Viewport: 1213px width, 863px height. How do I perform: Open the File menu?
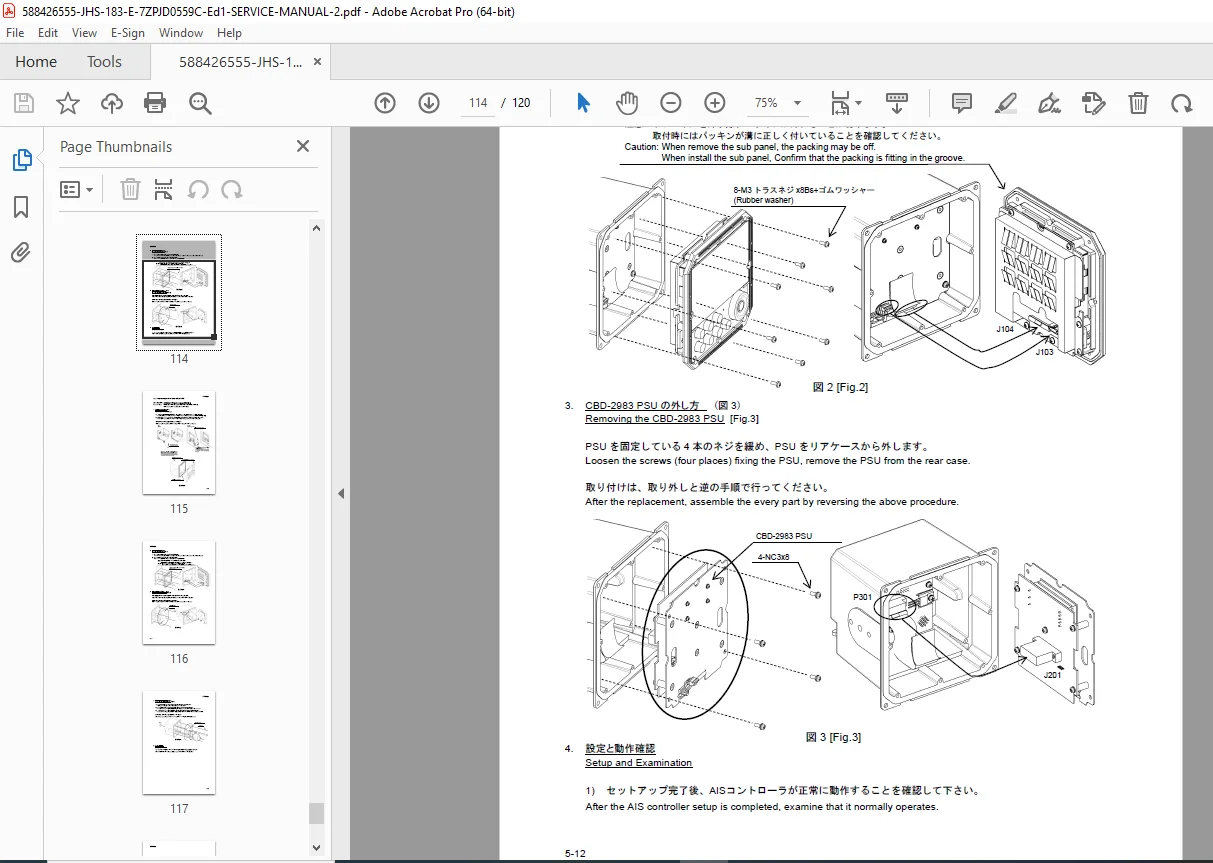click(x=15, y=32)
